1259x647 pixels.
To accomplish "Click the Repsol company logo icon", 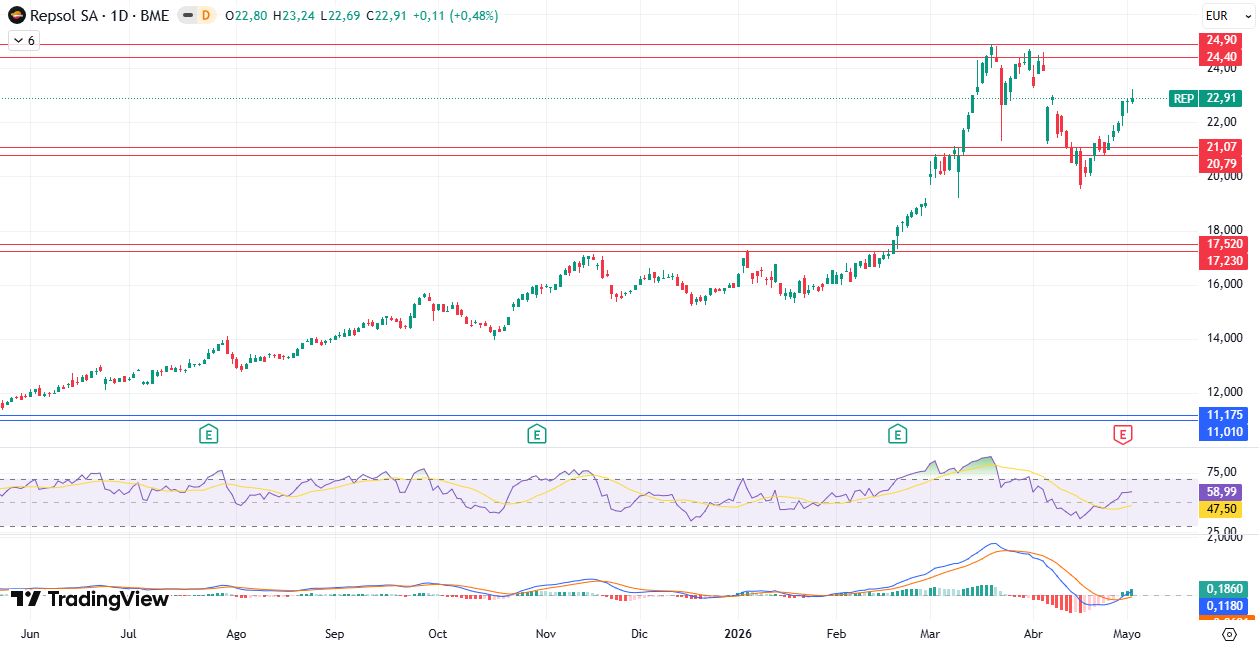I will pos(17,15).
